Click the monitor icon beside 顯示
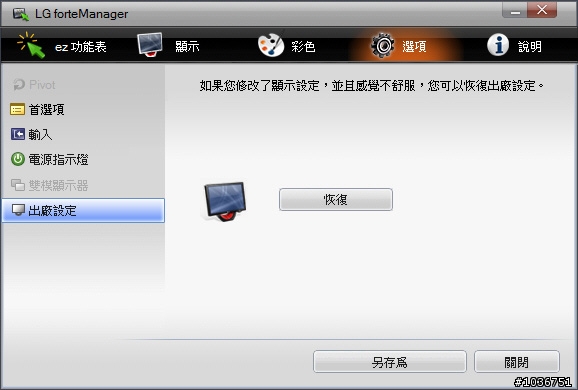Screen dimensions: 578x390 [150, 45]
